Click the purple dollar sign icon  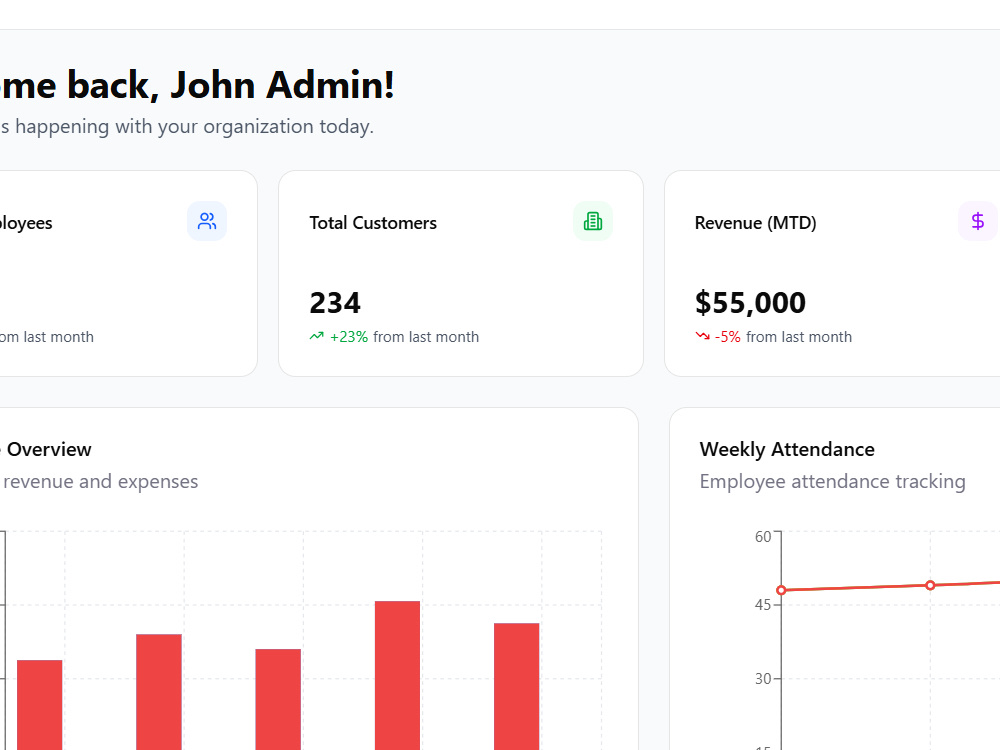point(978,221)
